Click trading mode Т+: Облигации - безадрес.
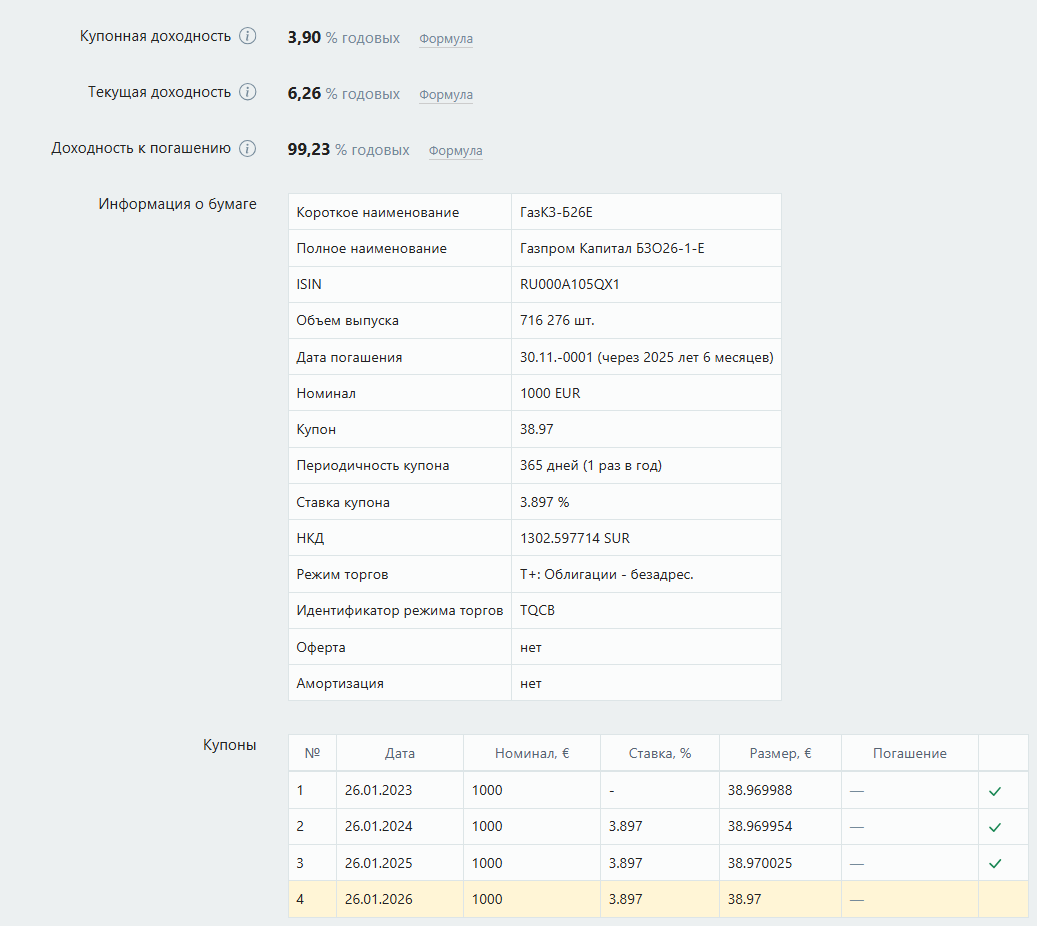 (606, 574)
